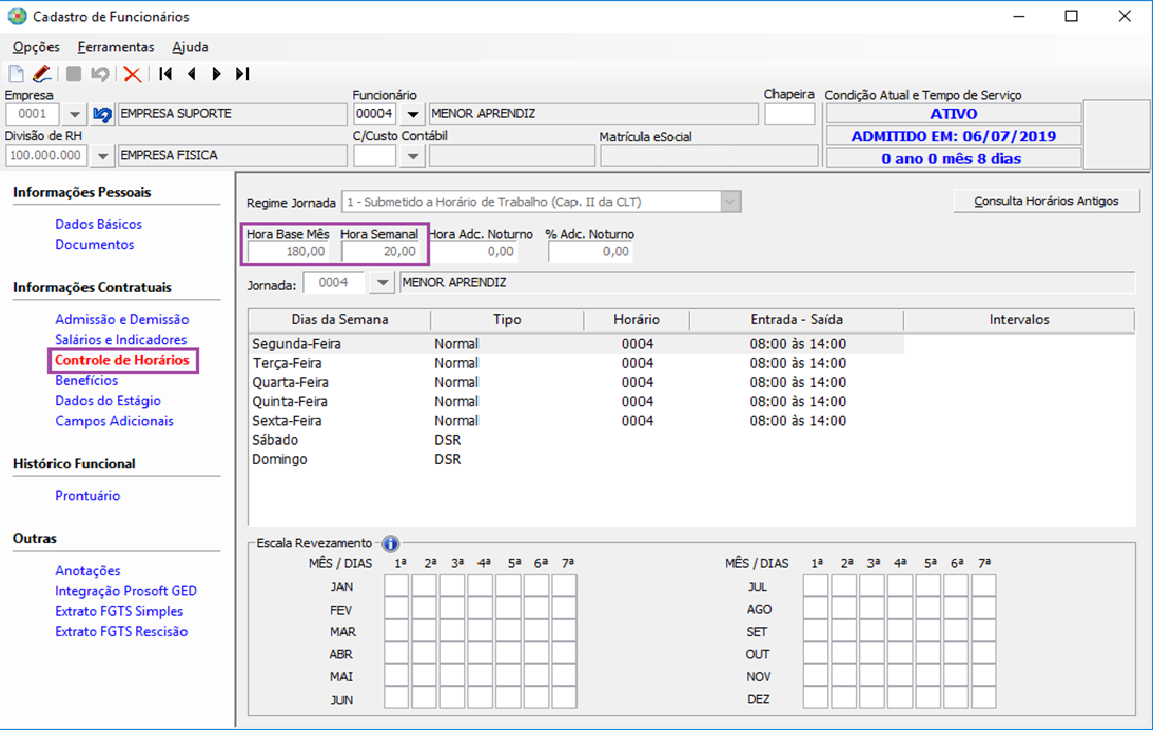1154x730 pixels.
Task: Select the Sábado DSR row
Action: (x=576, y=440)
